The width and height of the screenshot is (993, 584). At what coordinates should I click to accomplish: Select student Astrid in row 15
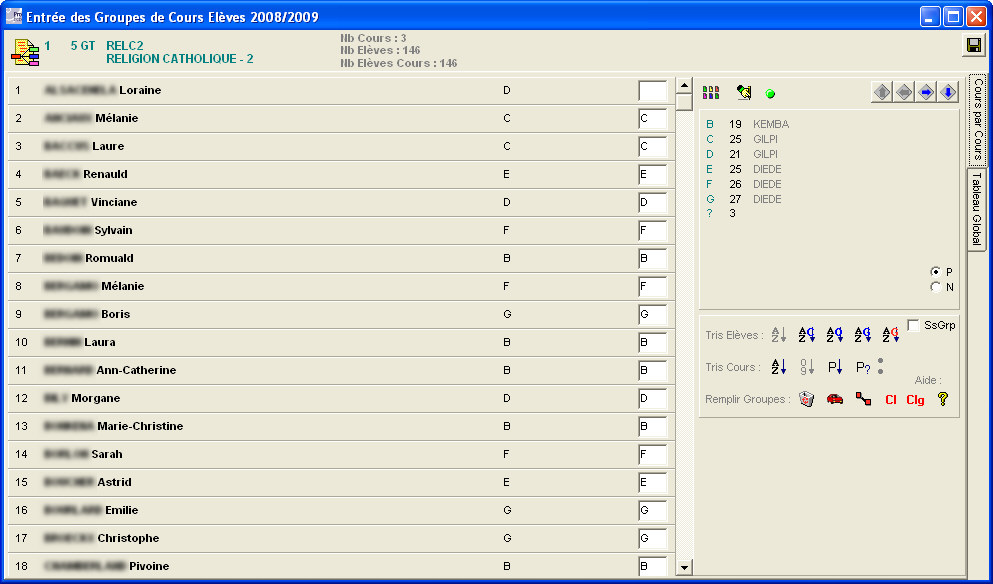(x=341, y=482)
